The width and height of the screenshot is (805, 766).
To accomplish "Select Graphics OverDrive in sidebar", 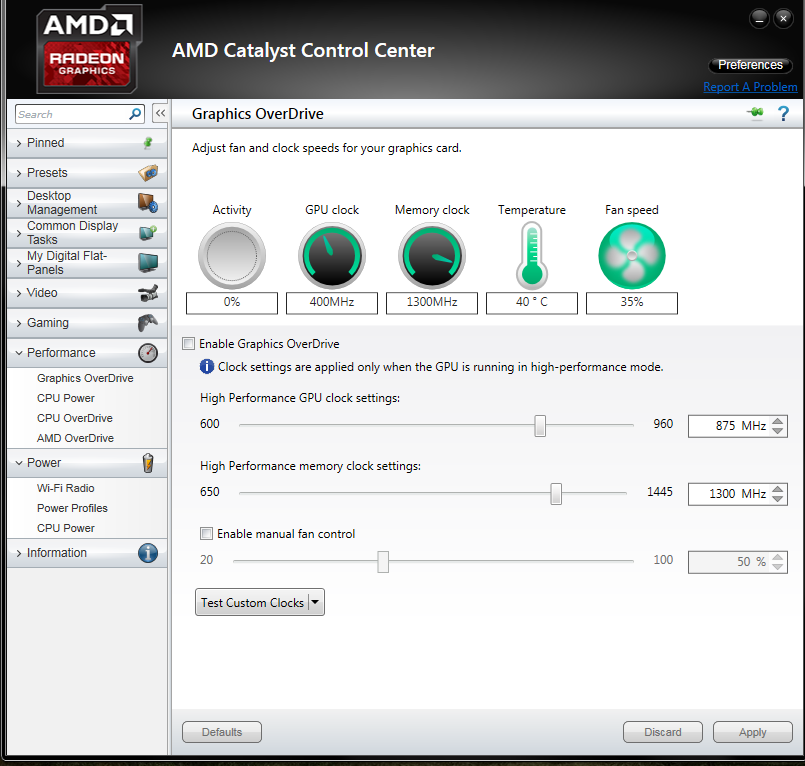I will click(x=85, y=378).
